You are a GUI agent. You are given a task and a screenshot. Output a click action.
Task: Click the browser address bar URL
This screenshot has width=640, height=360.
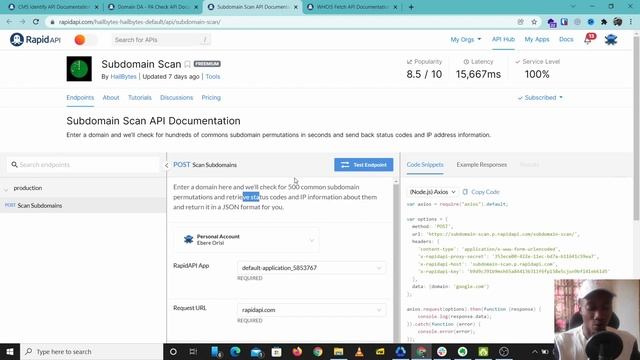click(140, 22)
